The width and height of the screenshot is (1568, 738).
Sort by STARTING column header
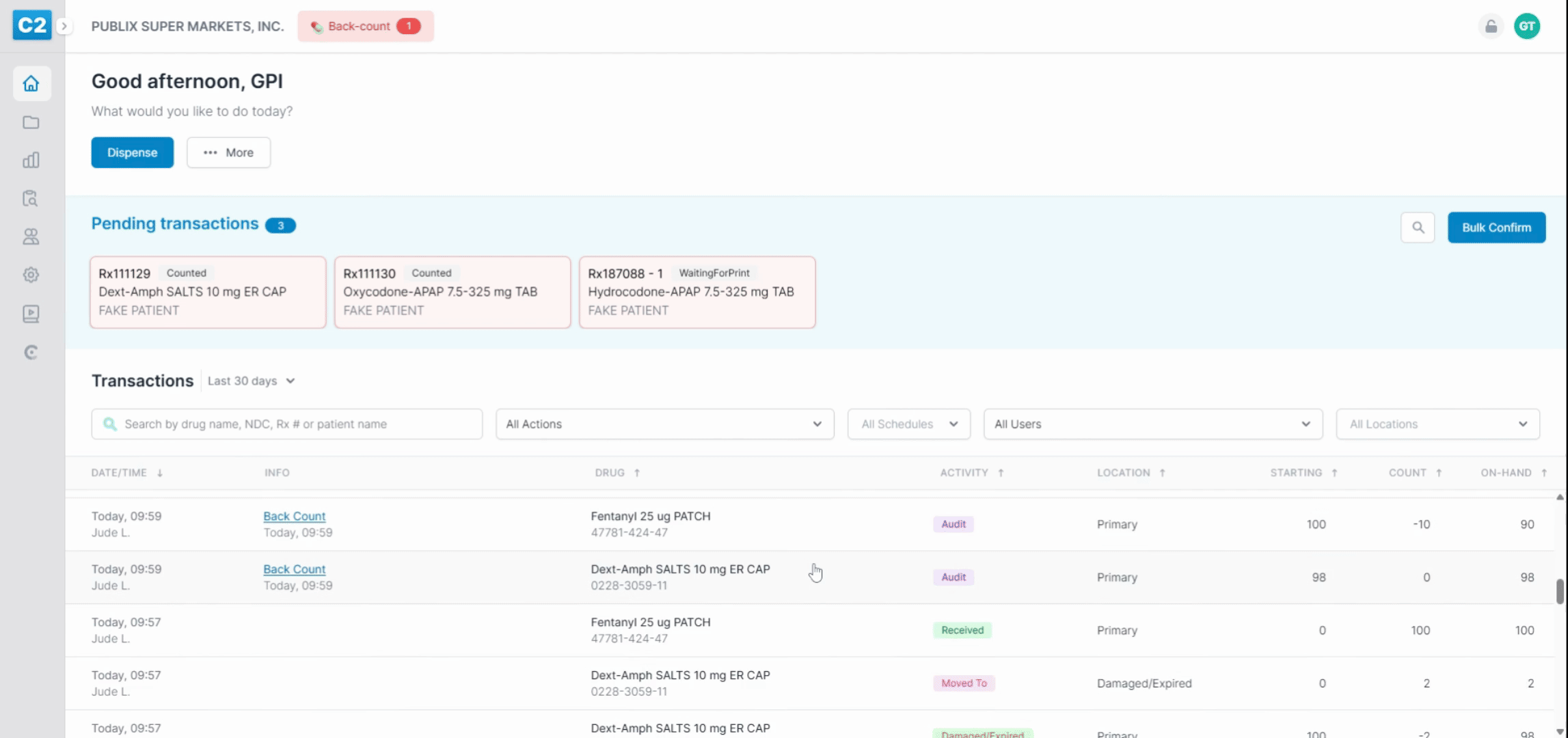click(1303, 473)
